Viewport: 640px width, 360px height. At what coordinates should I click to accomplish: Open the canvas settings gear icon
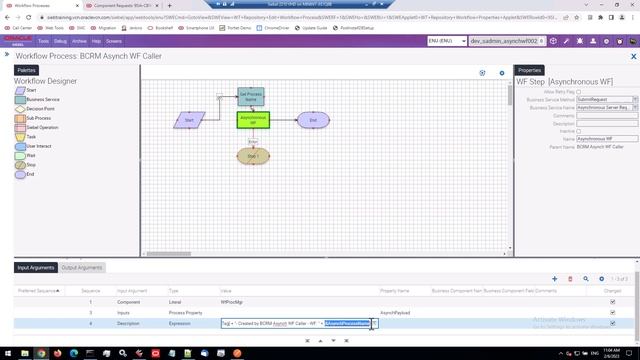click(x=502, y=73)
